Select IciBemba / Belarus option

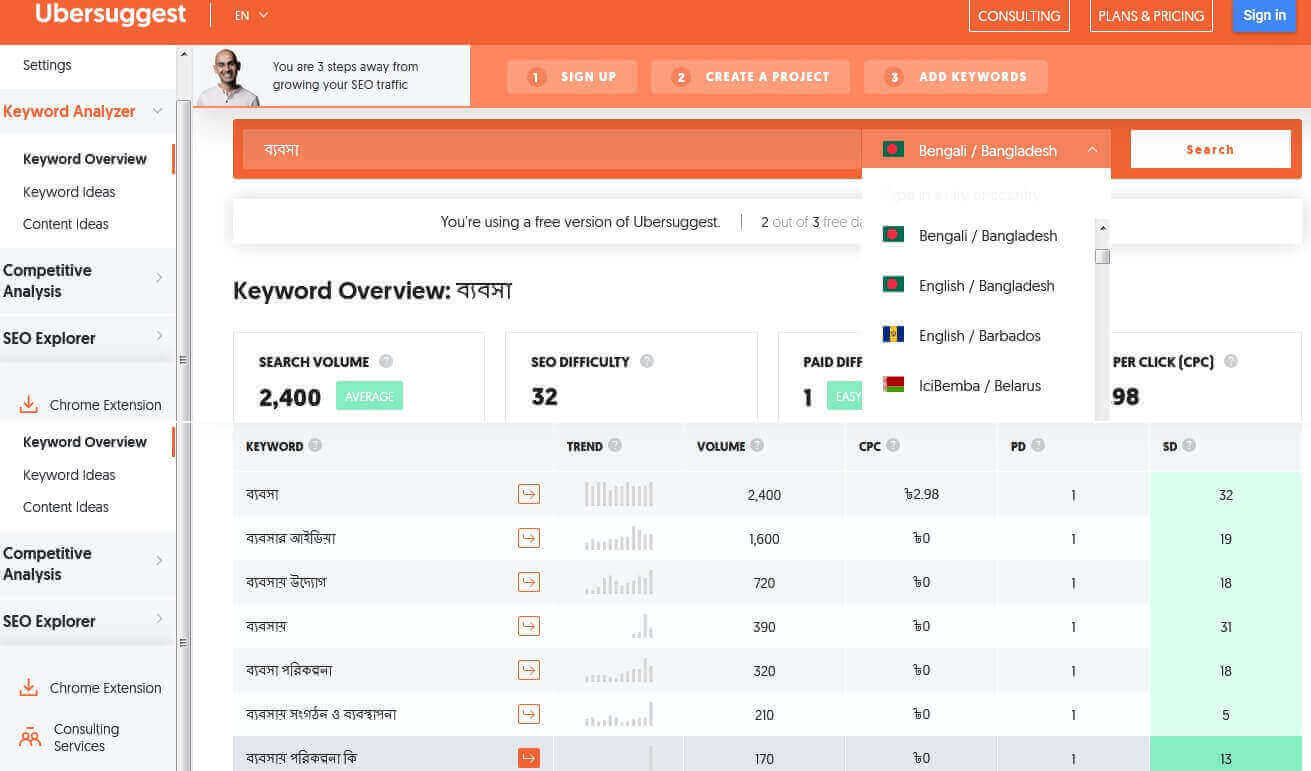(978, 385)
